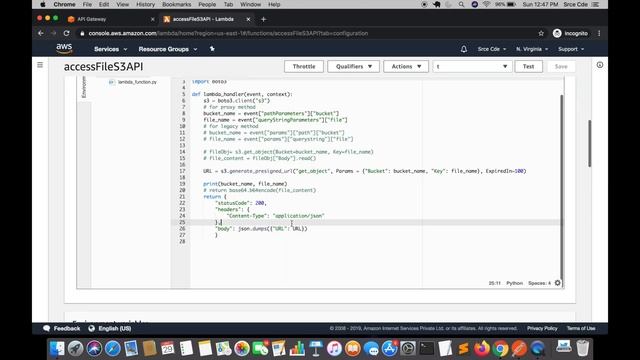Open English (US) language selector
The image size is (640, 360).
(x=109, y=329)
